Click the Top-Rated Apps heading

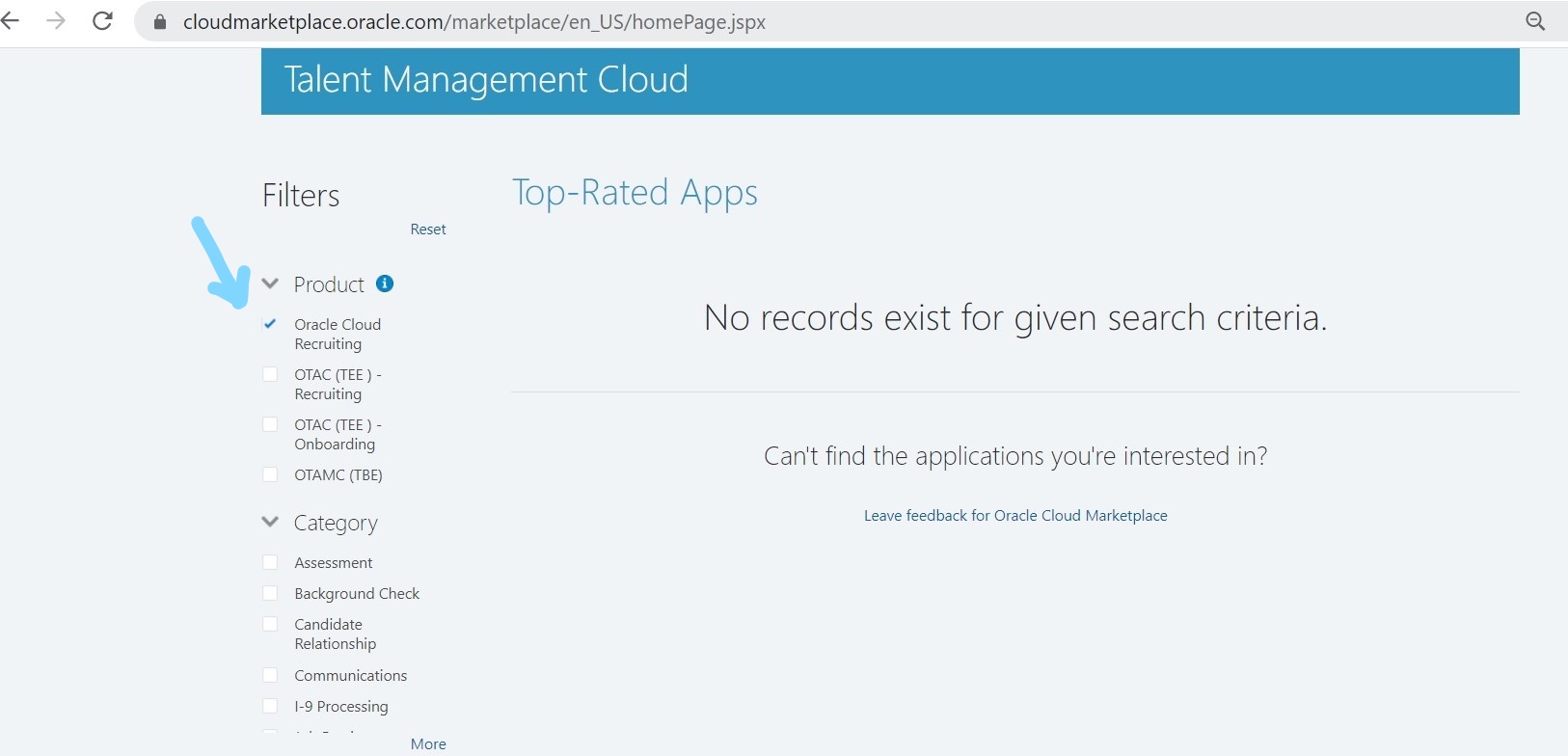point(635,193)
